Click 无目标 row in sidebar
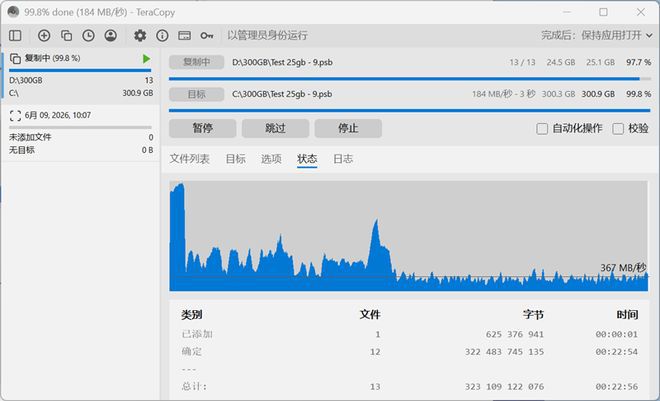This screenshot has height=401, width=660. click(81, 150)
